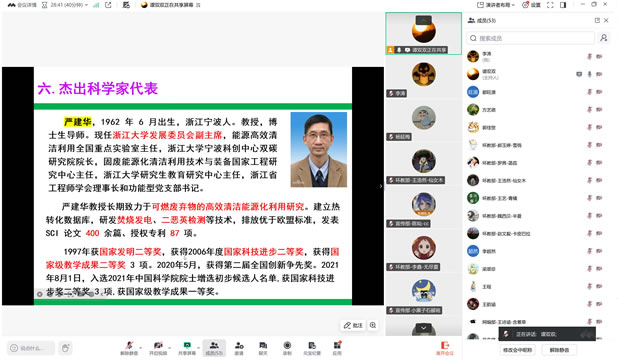Select the member with blue avatar (third row)
The height and width of the screenshot is (362, 618).
point(536,92)
